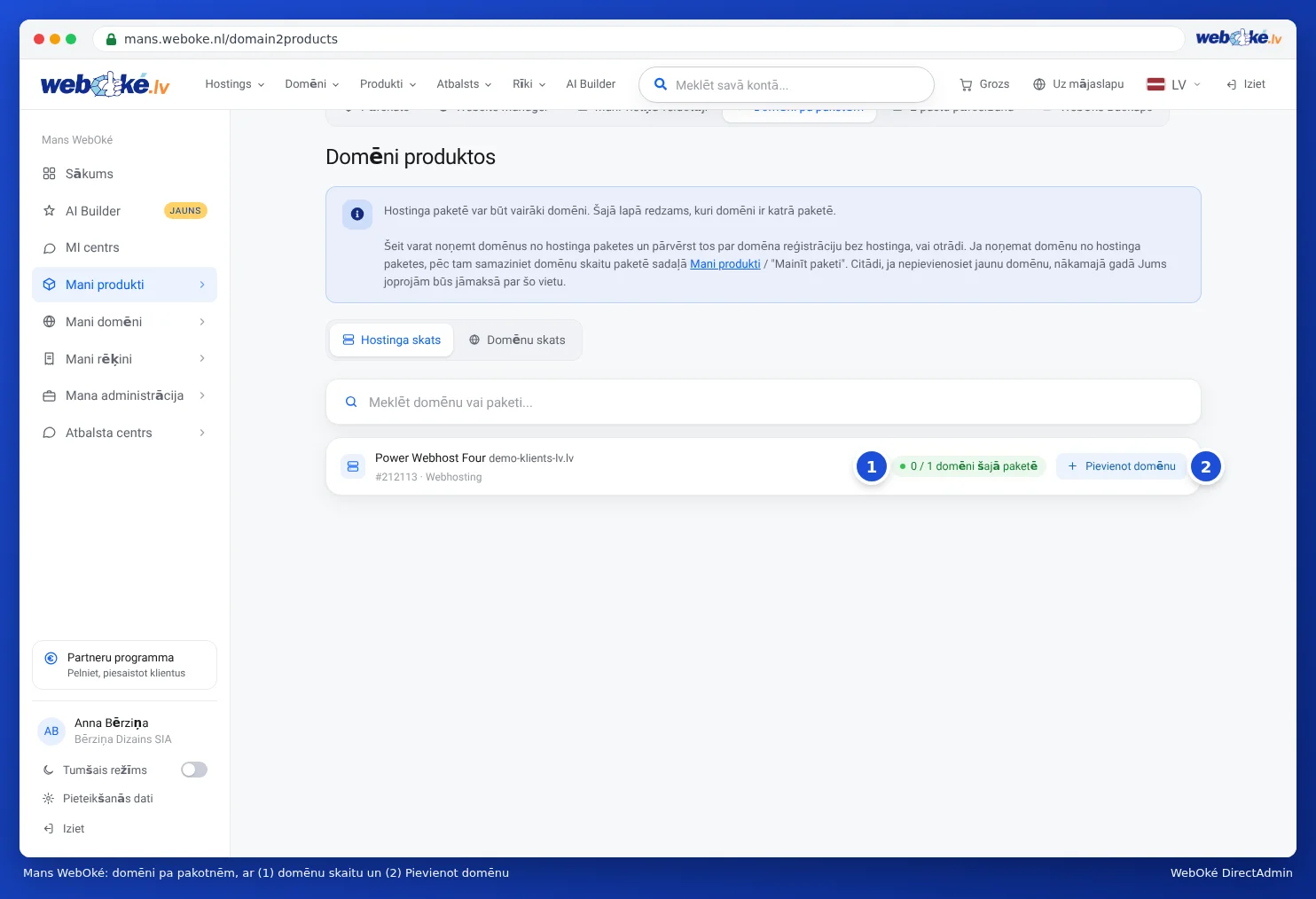This screenshot has width=1316, height=899.
Task: Open the Grozs shopping cart
Action: coord(984,84)
